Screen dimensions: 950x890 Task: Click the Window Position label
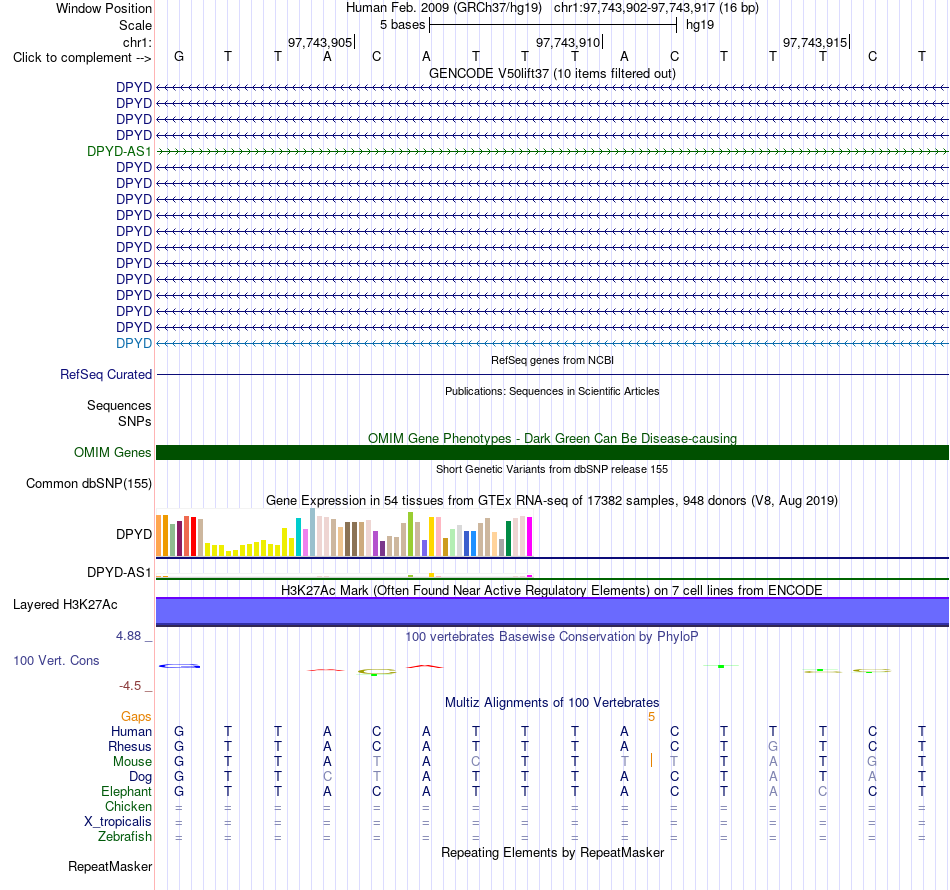104,8
